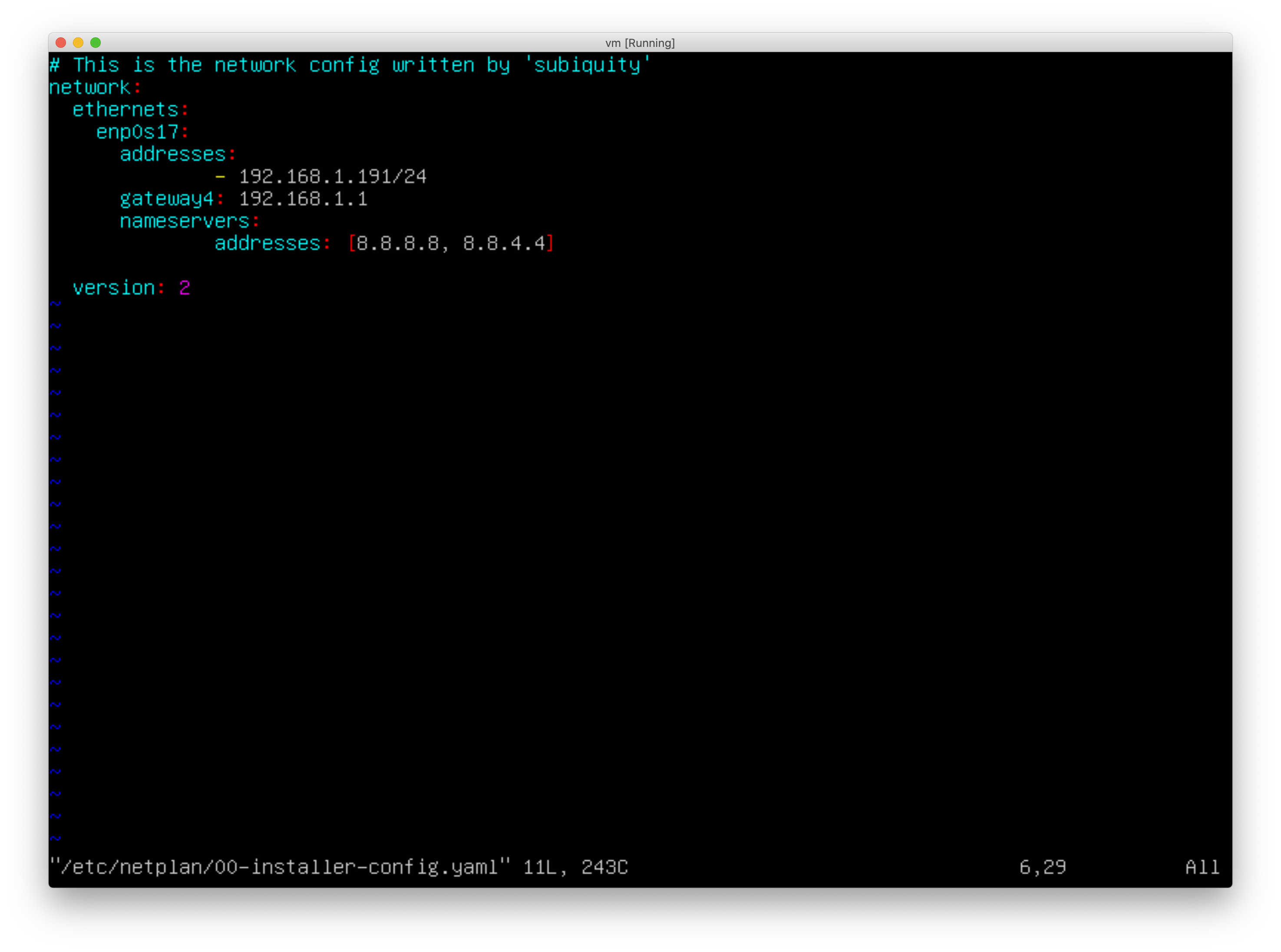Click the gateway value 192.168.1.1
This screenshot has height=952, width=1281.
[x=303, y=199]
